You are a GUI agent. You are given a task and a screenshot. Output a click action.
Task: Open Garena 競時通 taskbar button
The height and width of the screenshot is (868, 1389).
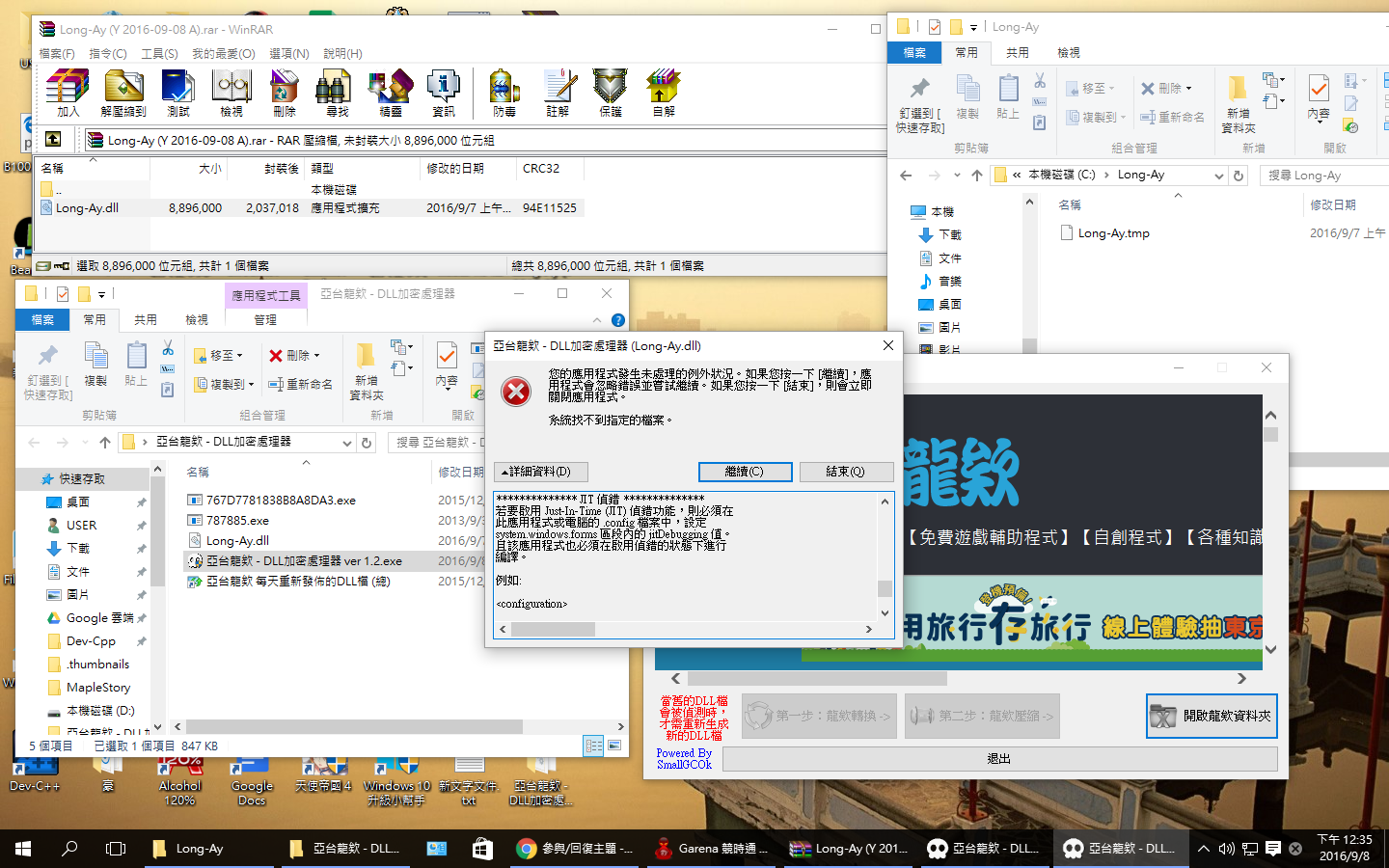(x=712, y=849)
